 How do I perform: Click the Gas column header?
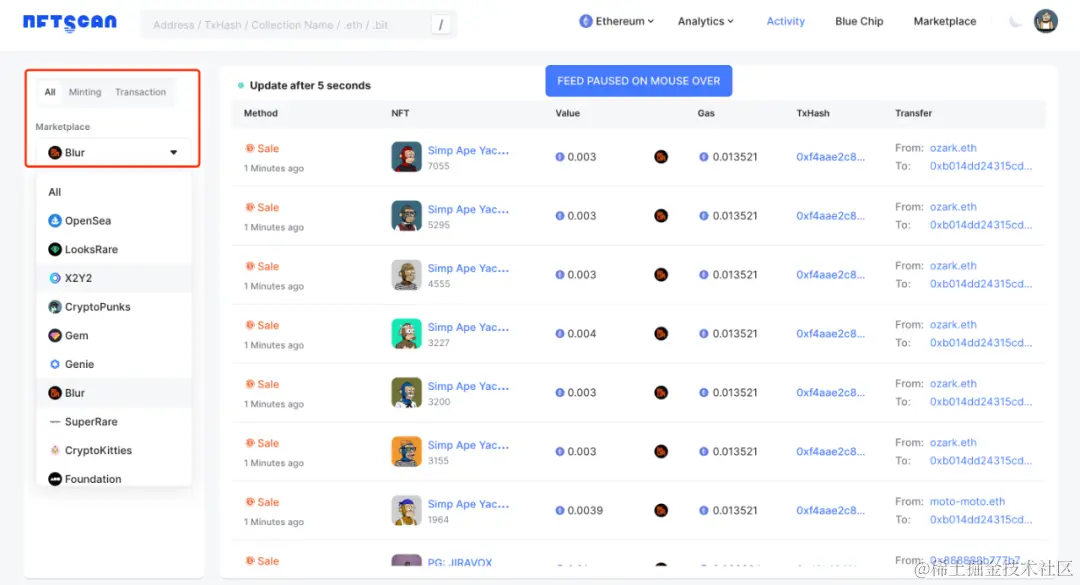pos(706,113)
